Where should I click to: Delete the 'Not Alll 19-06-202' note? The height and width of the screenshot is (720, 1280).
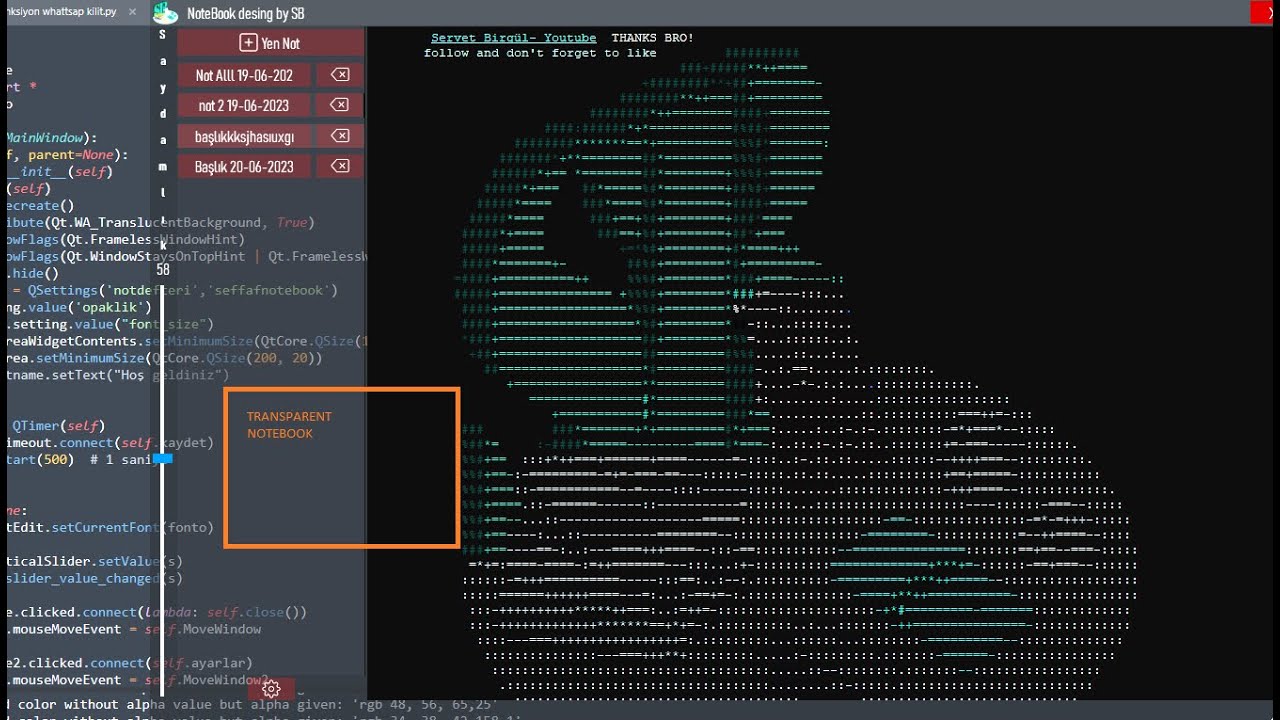(340, 75)
